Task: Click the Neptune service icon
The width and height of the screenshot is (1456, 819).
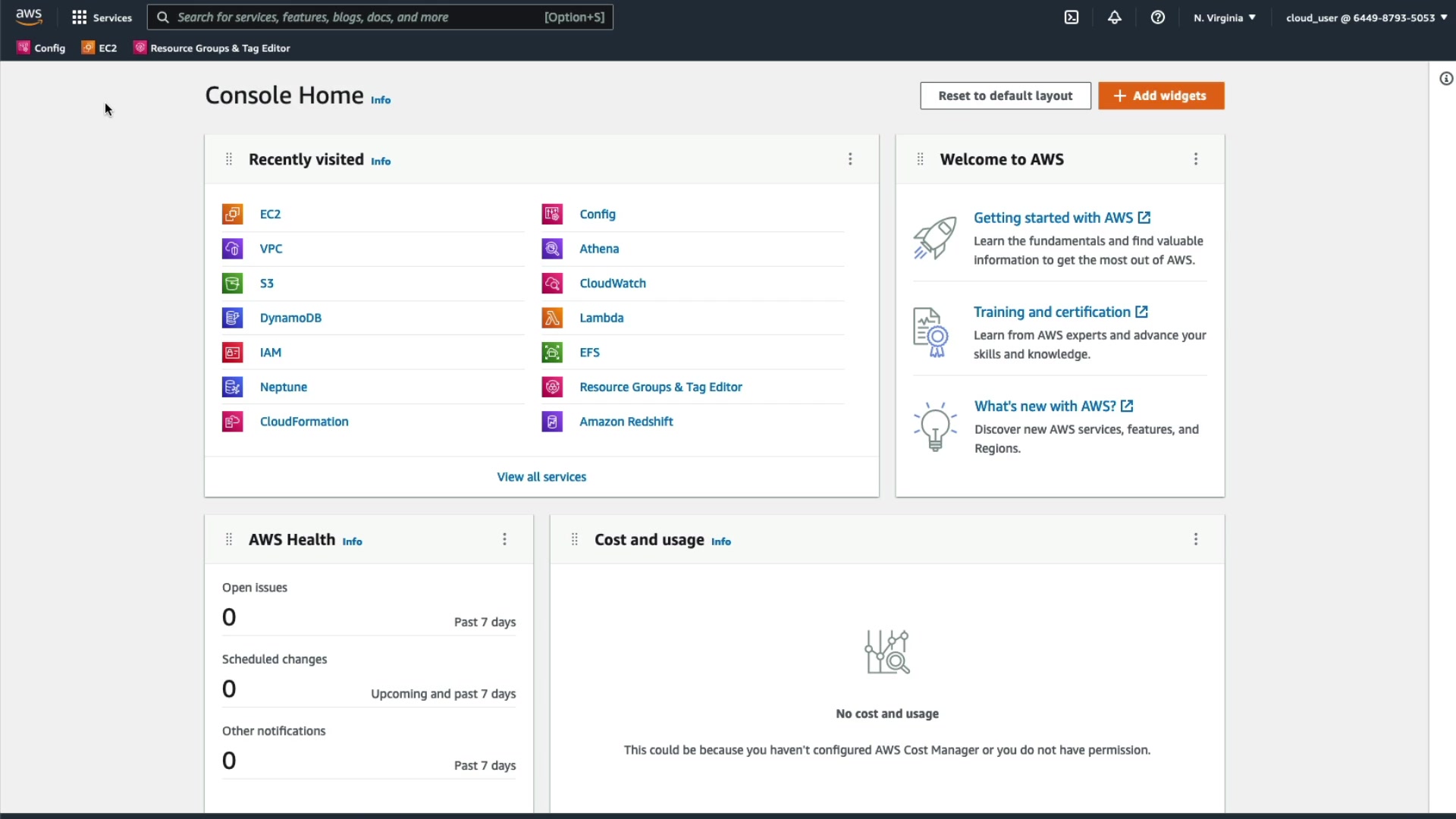Action: (x=232, y=387)
